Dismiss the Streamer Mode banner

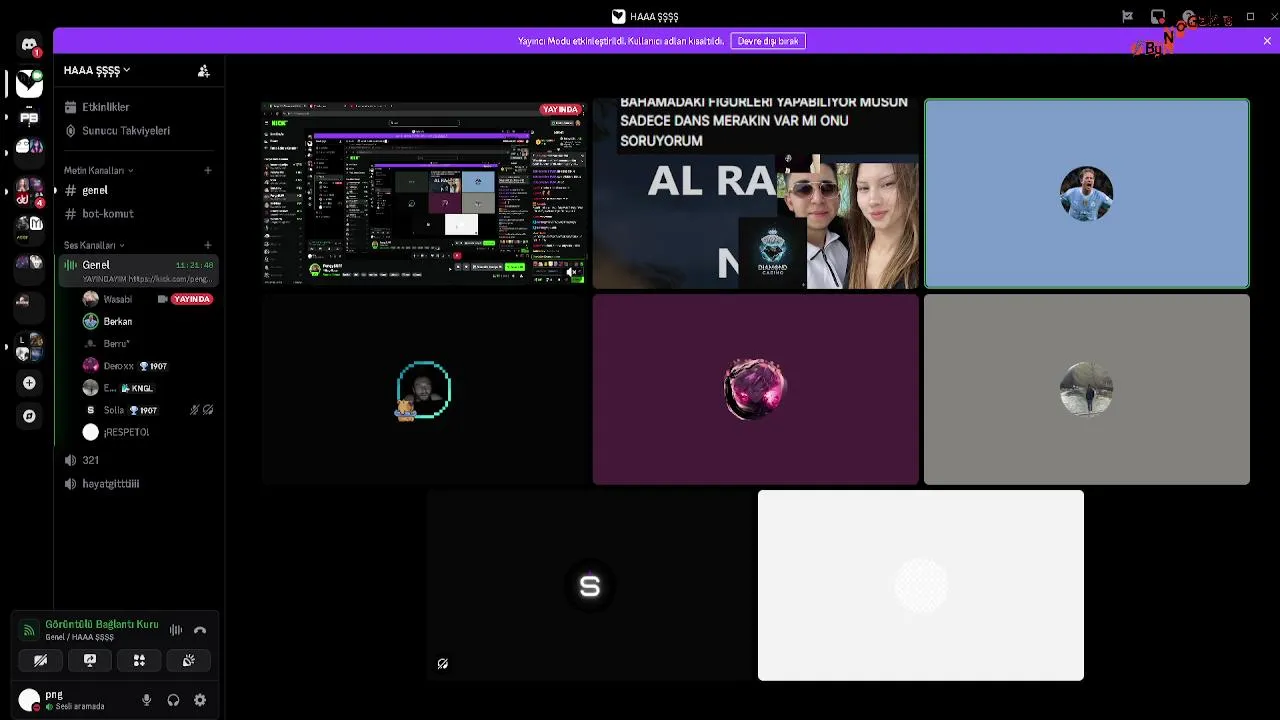coord(1267,41)
